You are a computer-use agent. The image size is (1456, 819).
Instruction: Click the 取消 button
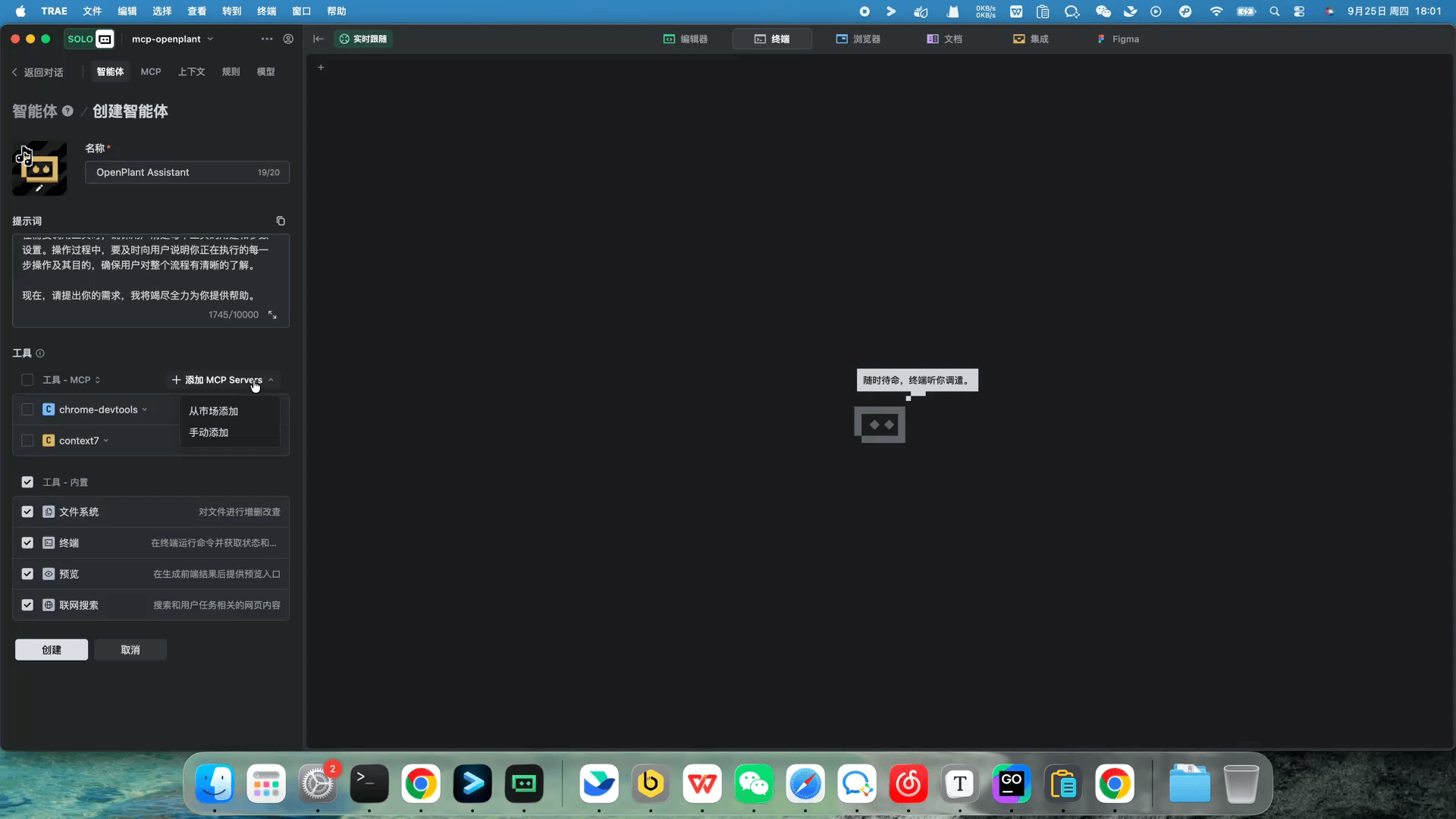click(130, 650)
